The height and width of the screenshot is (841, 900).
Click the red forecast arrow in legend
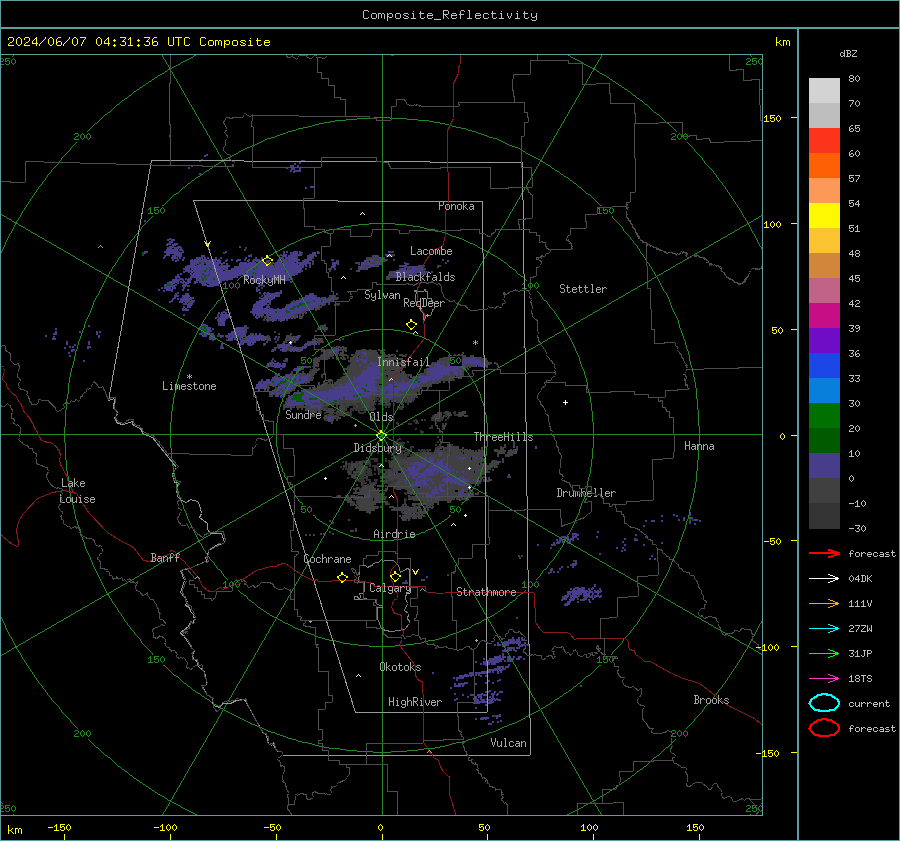(x=824, y=553)
